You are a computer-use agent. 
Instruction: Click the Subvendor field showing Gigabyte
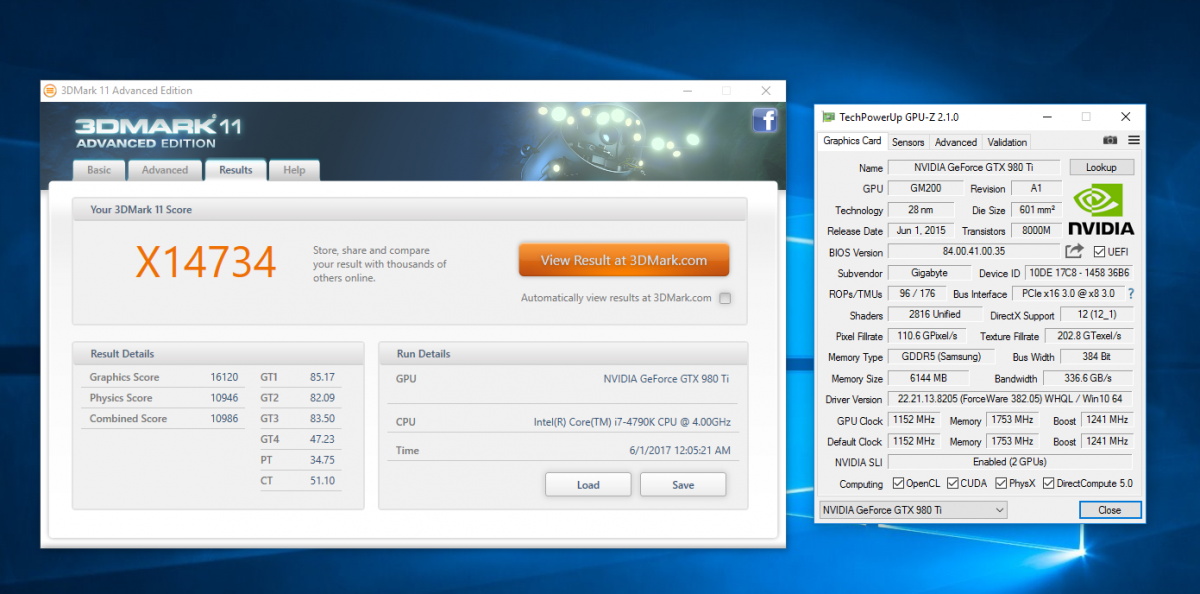coord(930,273)
